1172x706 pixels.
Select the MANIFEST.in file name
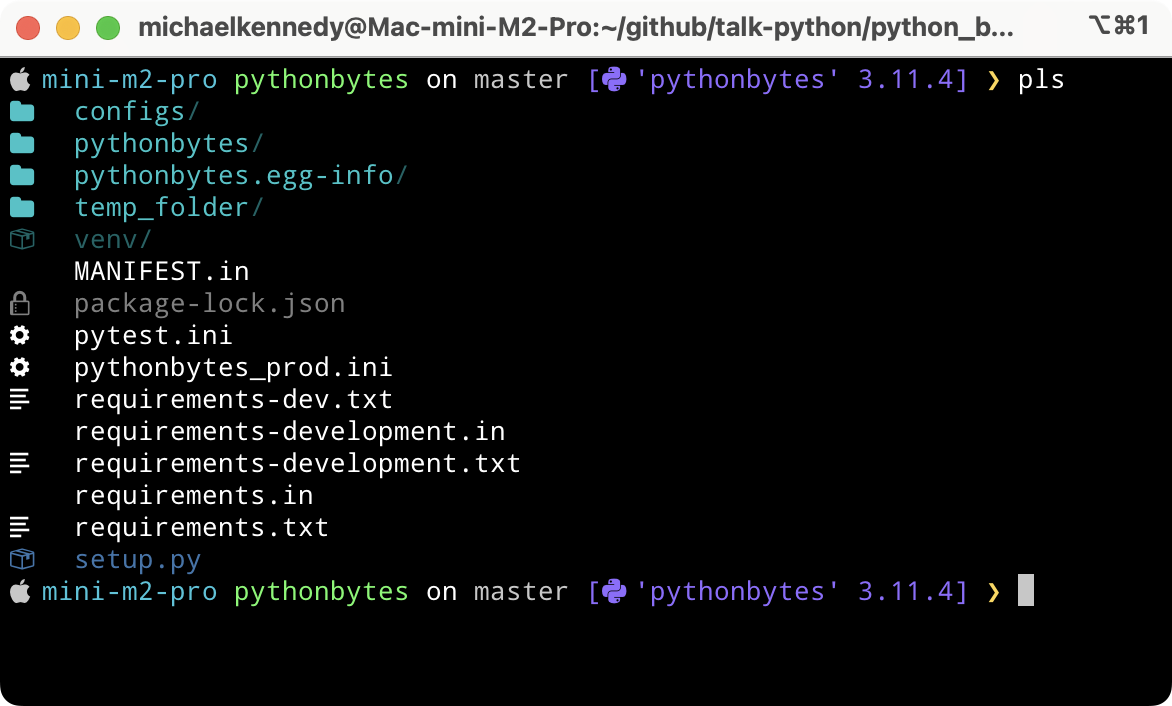pyautogui.click(x=161, y=271)
